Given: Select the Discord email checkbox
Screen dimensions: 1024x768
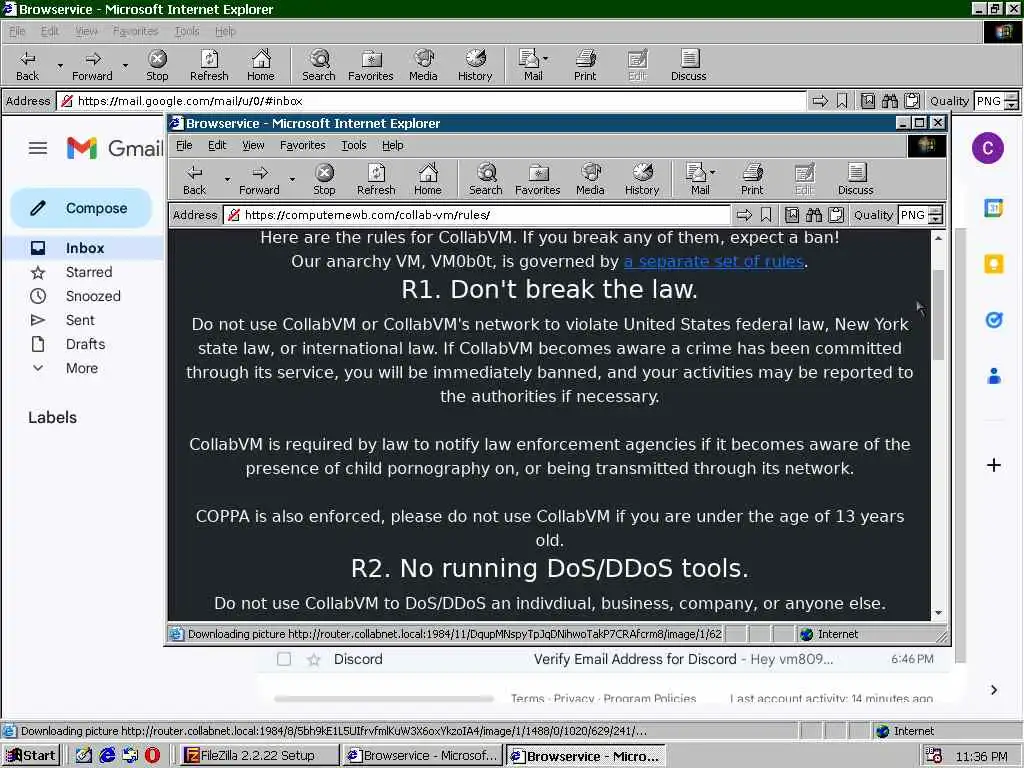Looking at the screenshot, I should pyautogui.click(x=284, y=659).
